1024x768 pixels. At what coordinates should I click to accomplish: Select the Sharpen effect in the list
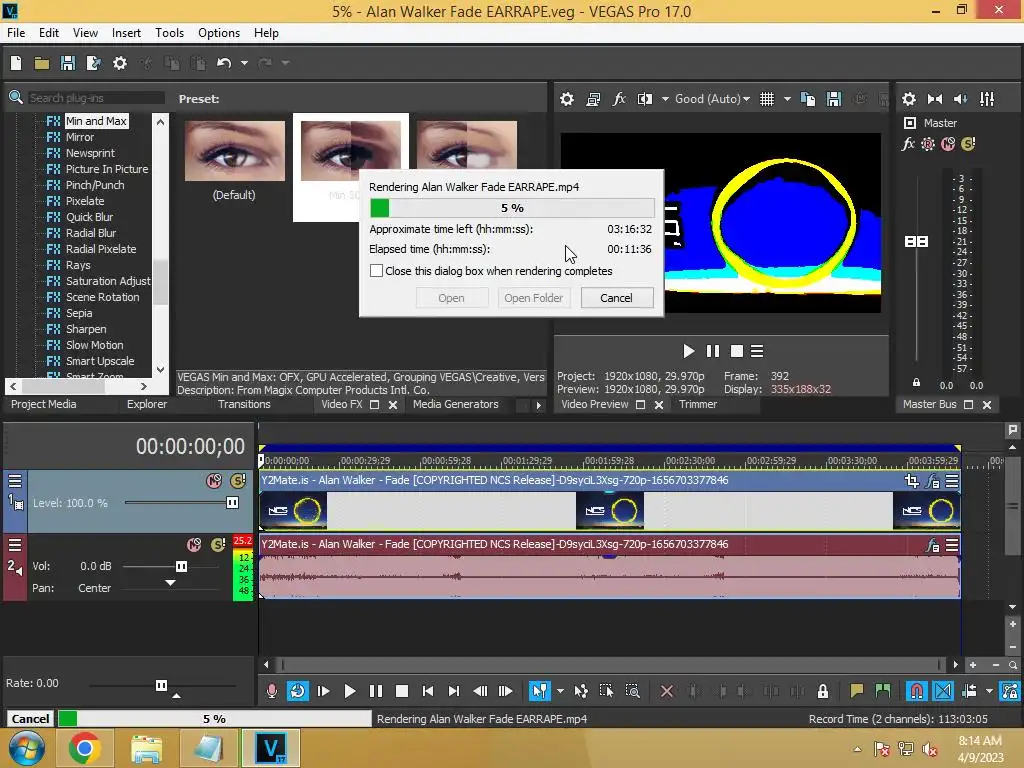point(86,329)
